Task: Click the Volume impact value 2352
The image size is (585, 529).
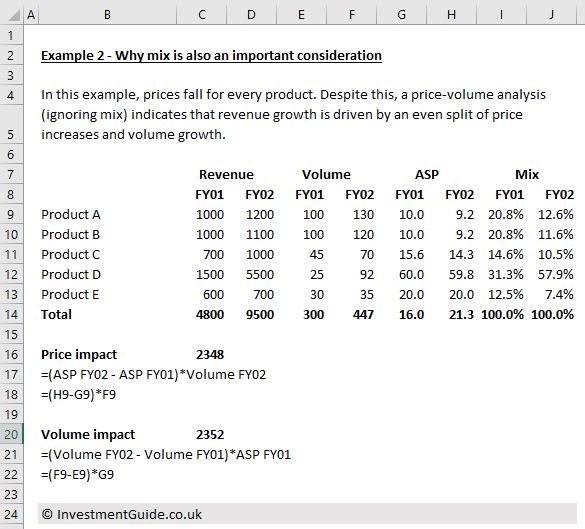Action: [210, 435]
